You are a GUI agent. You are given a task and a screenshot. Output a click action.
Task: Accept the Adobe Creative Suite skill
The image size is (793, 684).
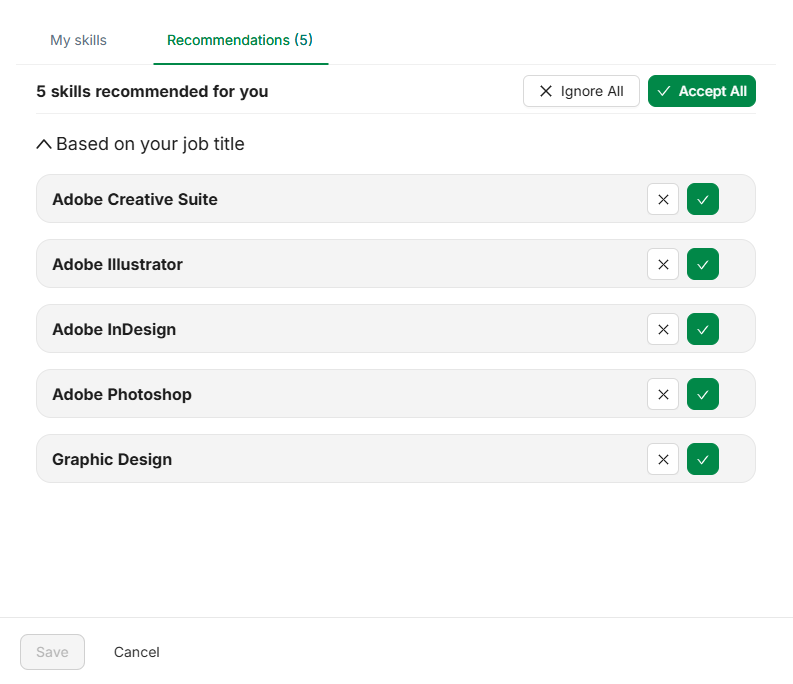[702, 199]
